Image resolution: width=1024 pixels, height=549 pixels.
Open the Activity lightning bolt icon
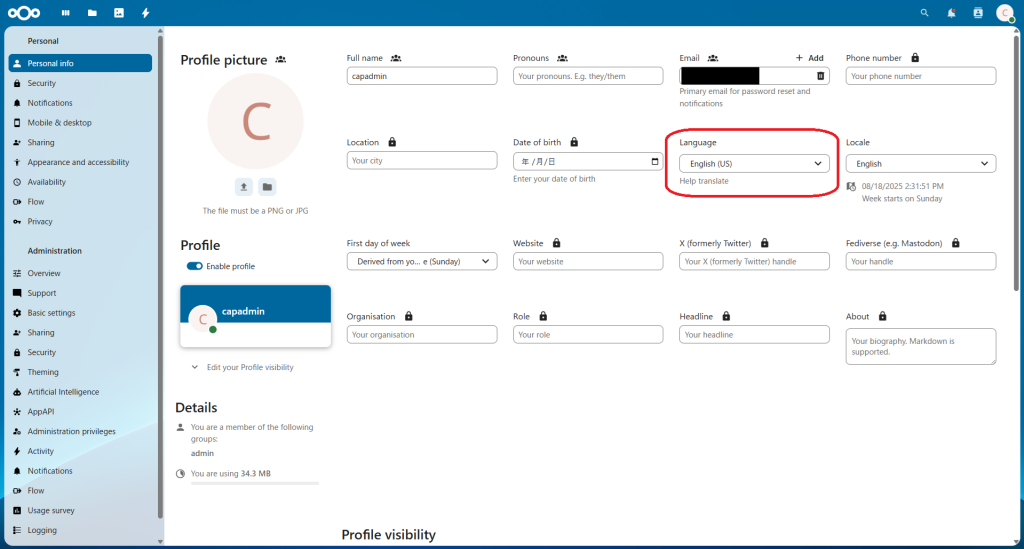146,13
